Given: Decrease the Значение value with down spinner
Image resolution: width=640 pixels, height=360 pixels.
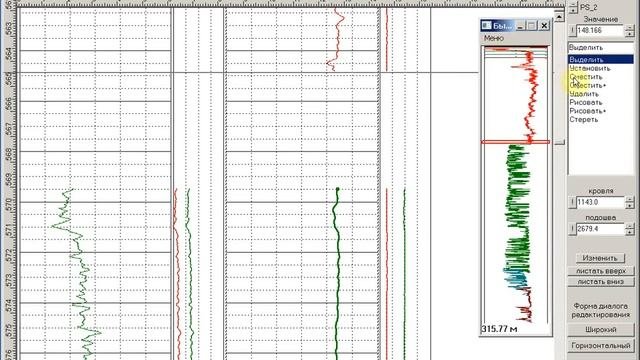Looking at the screenshot, I should (x=629, y=33).
